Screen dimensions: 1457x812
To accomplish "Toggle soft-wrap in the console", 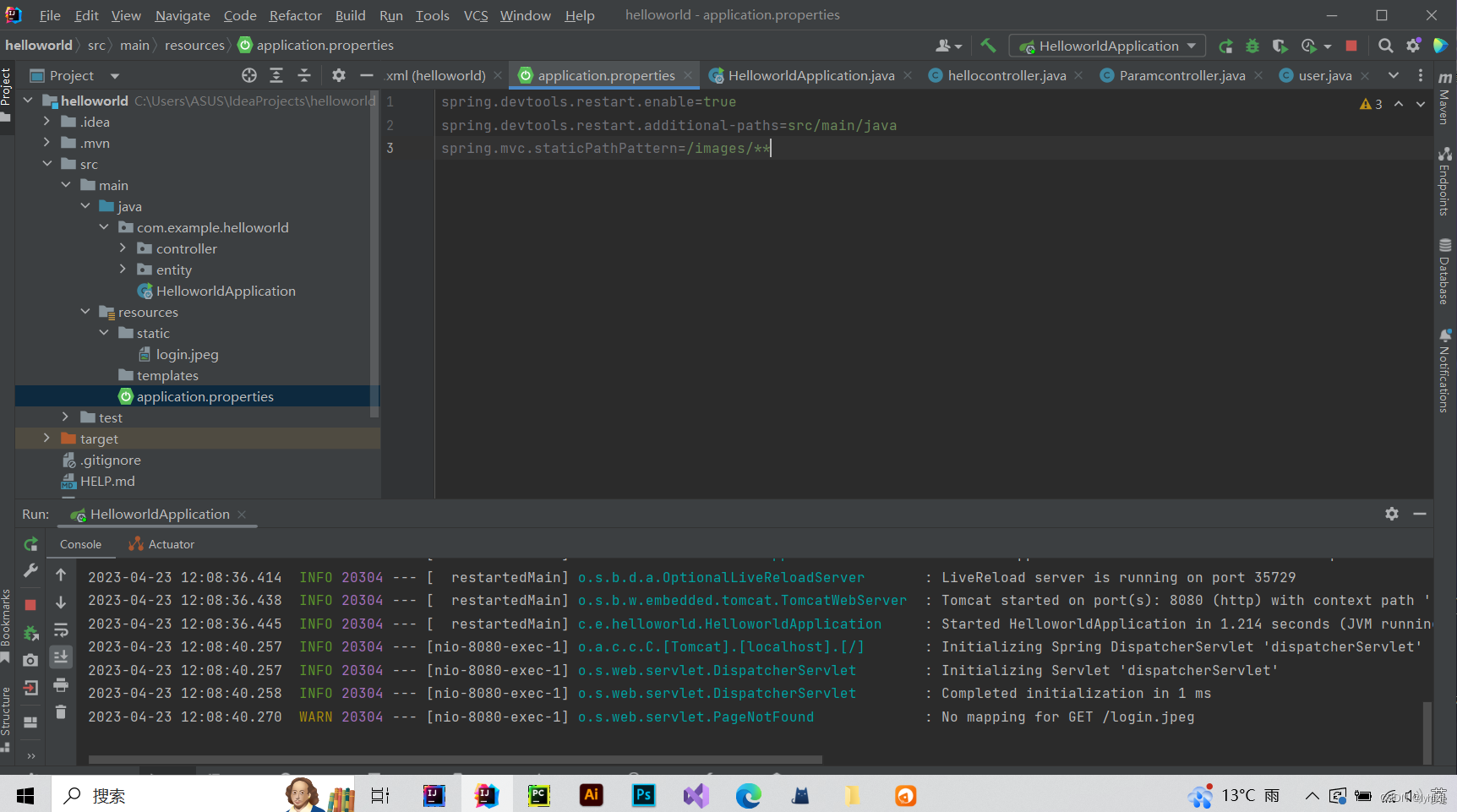I will (60, 630).
